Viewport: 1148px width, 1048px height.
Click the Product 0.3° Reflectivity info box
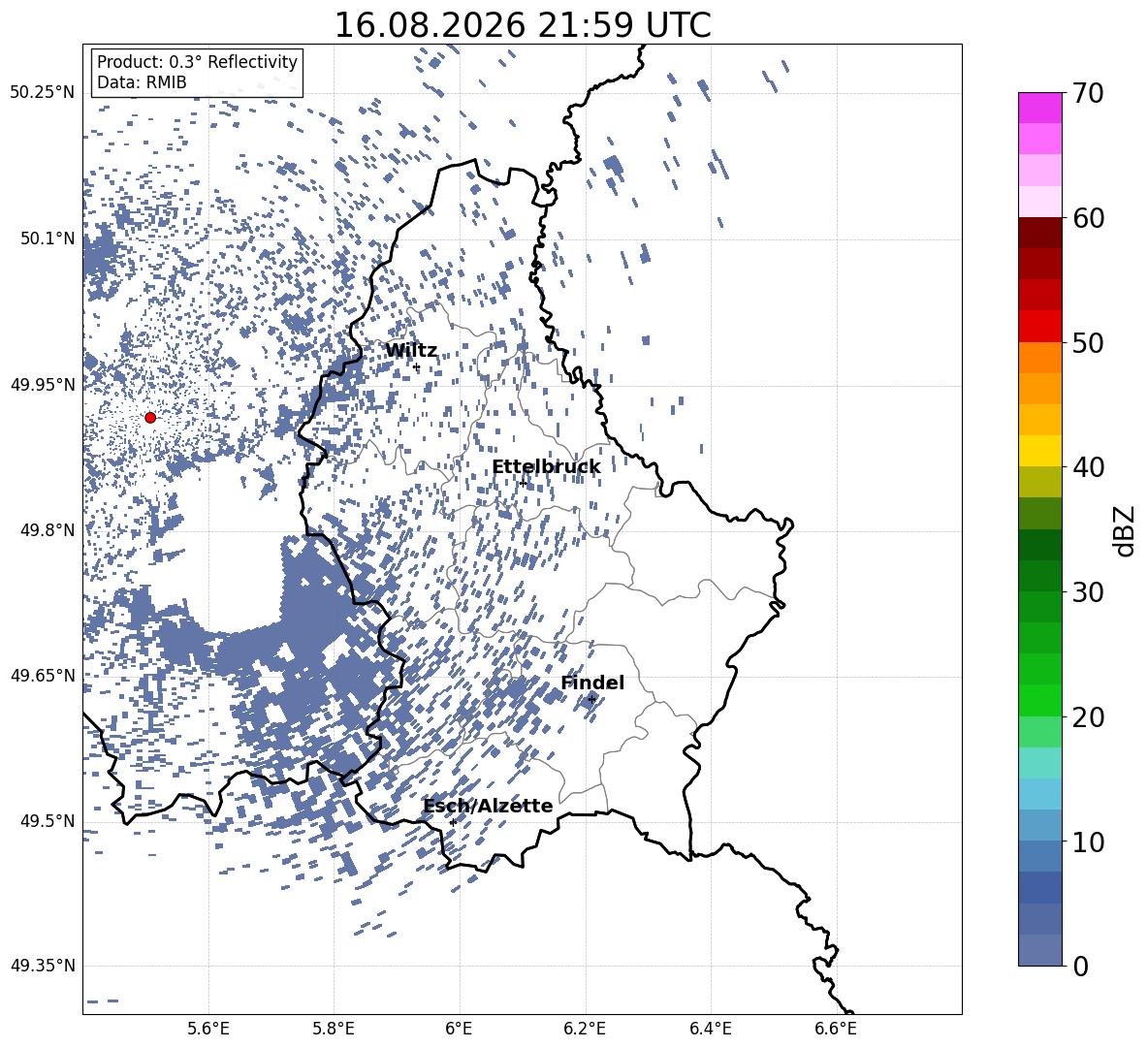pos(197,72)
